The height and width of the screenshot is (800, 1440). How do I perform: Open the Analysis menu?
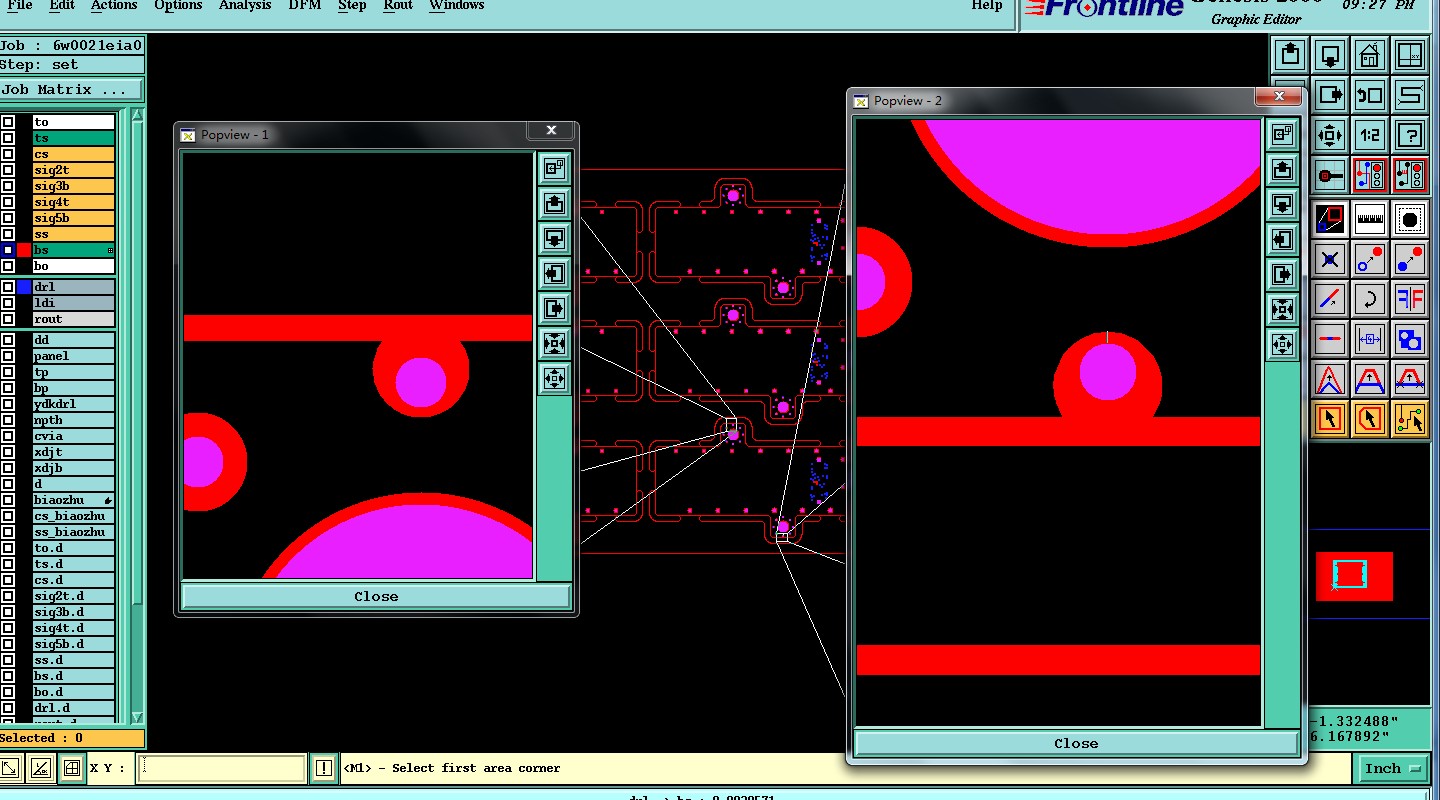coord(245,6)
